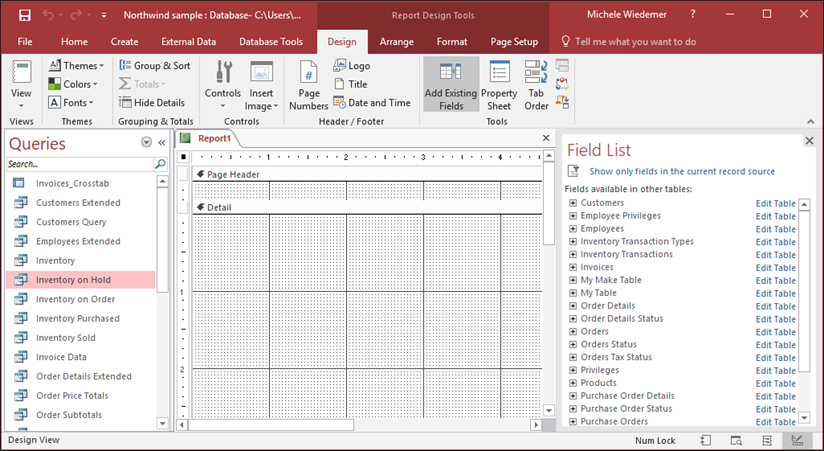824x451 pixels.
Task: Click the navigation pane Search box
Action: (x=79, y=164)
